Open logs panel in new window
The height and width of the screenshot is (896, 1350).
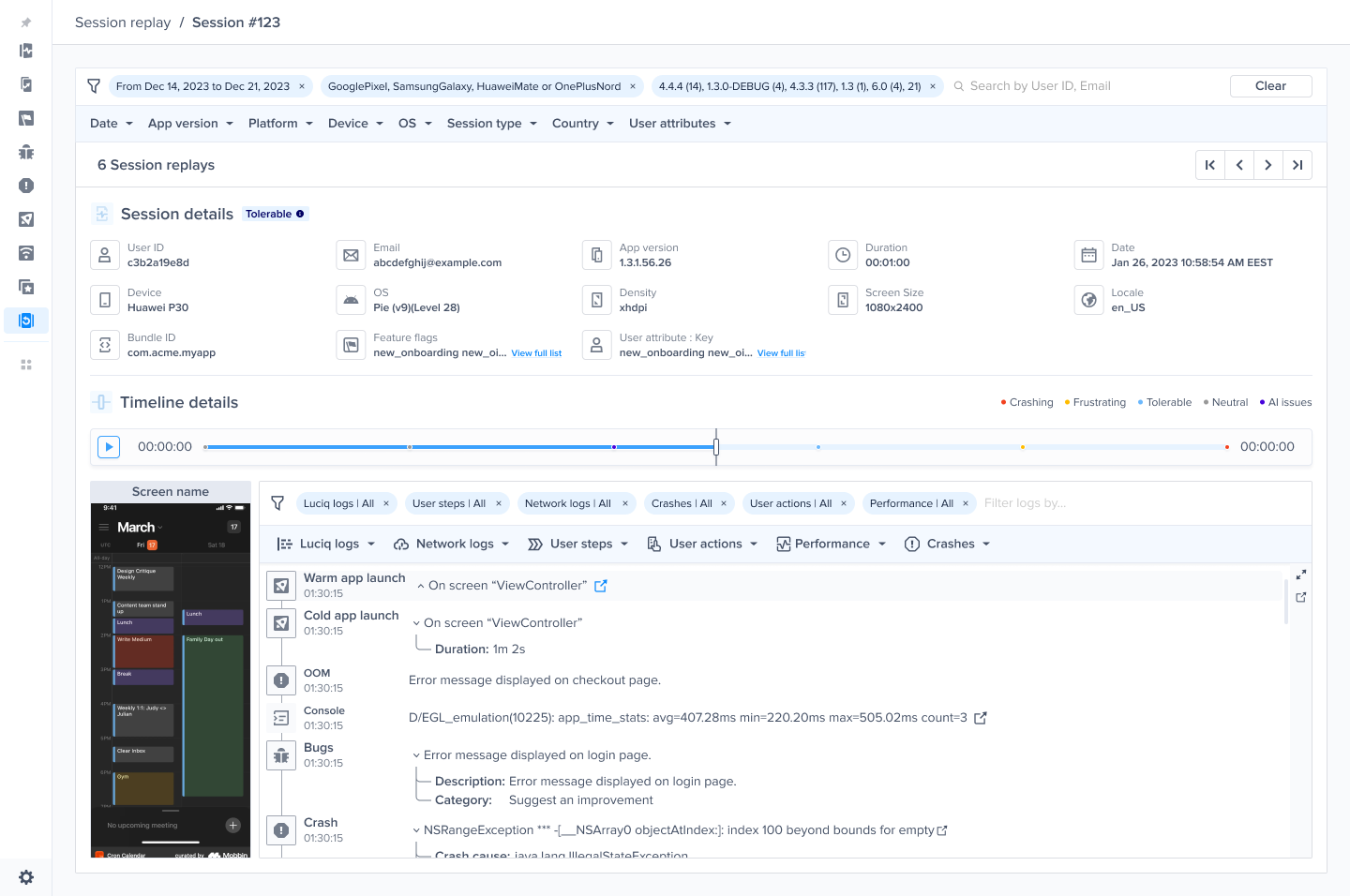pyautogui.click(x=1301, y=597)
